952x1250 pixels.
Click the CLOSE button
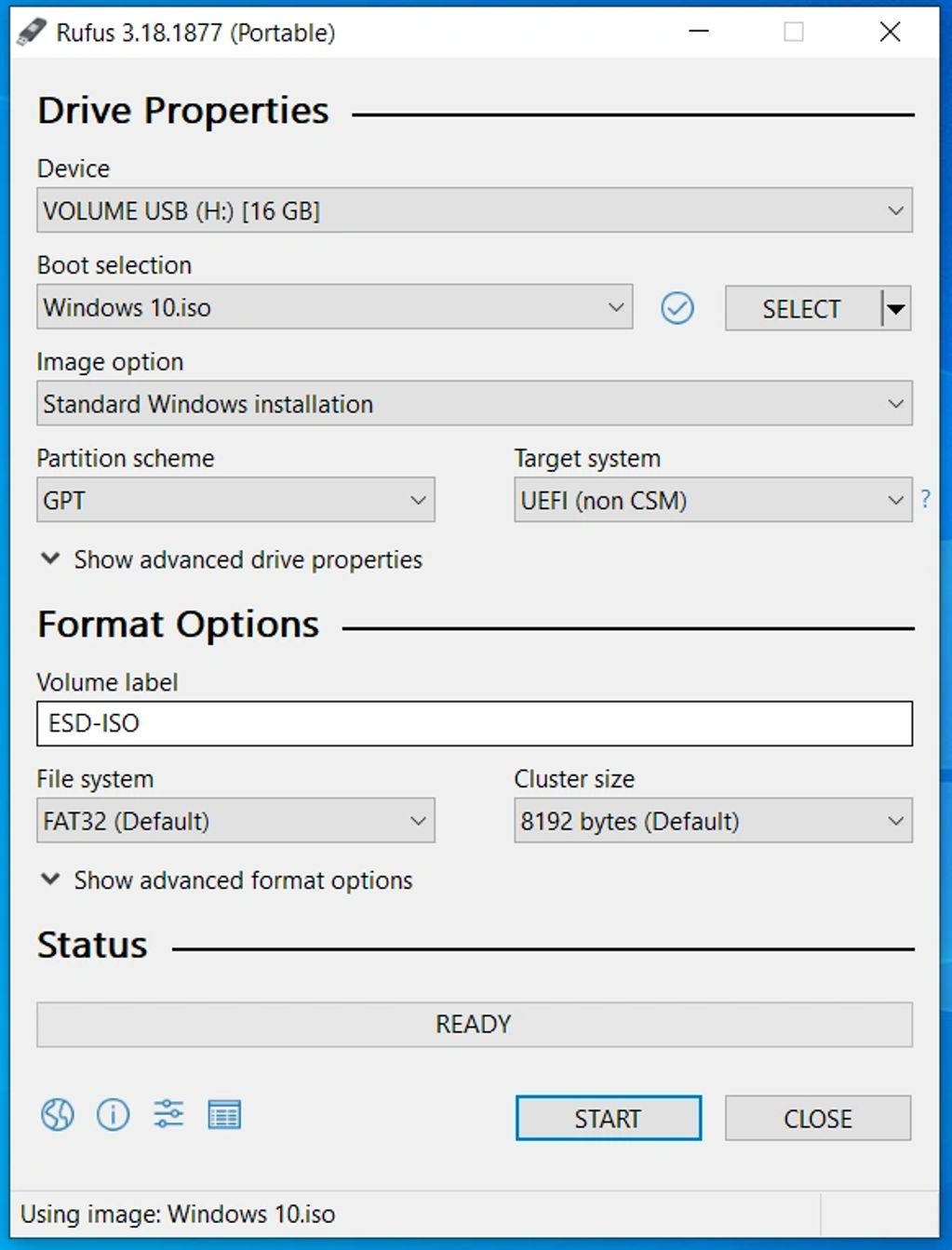(x=818, y=1118)
